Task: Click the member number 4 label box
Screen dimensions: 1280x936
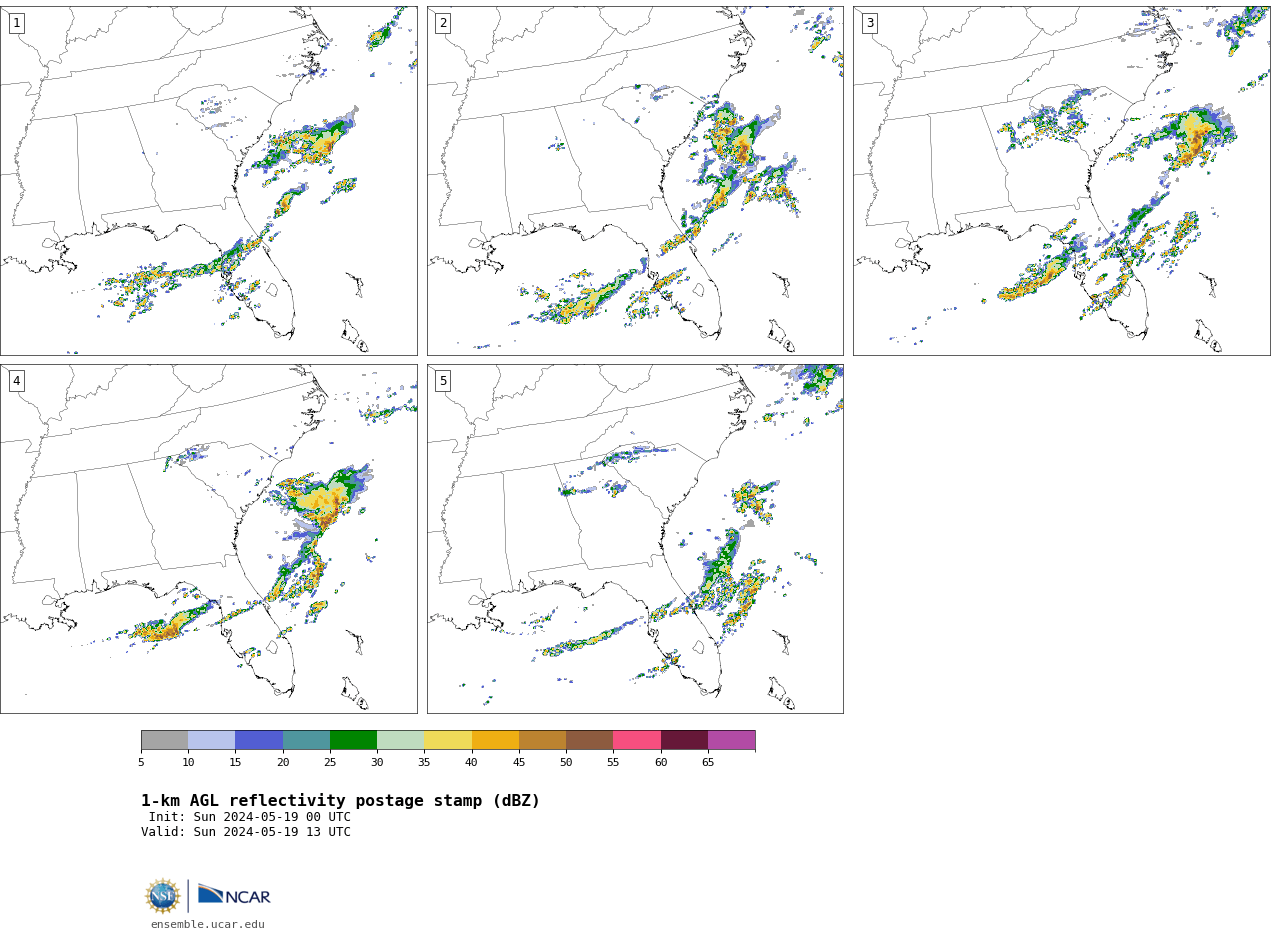Action: click(17, 381)
